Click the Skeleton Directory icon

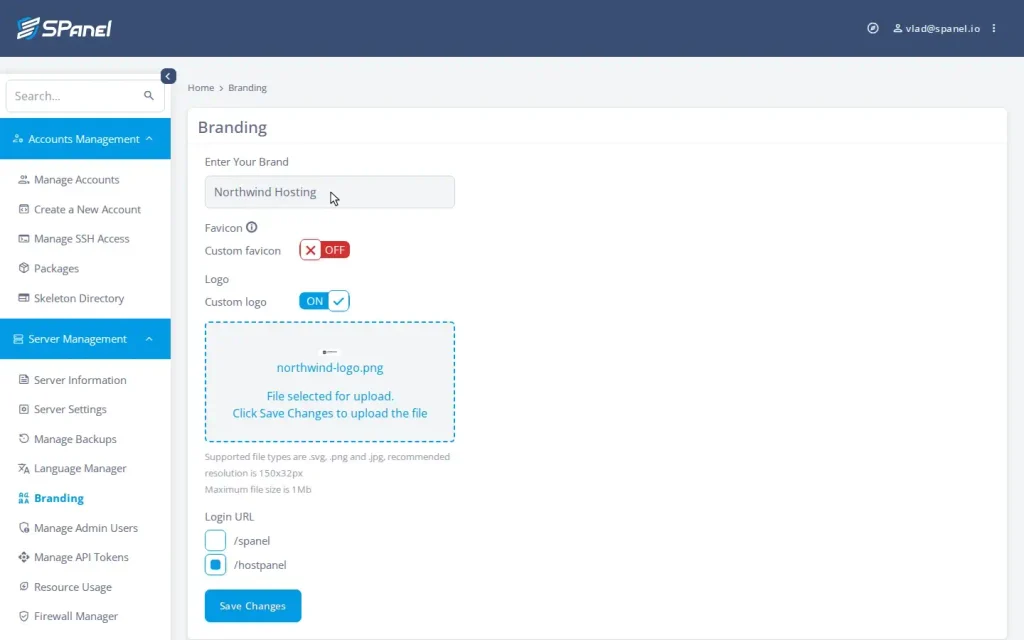tap(24, 298)
